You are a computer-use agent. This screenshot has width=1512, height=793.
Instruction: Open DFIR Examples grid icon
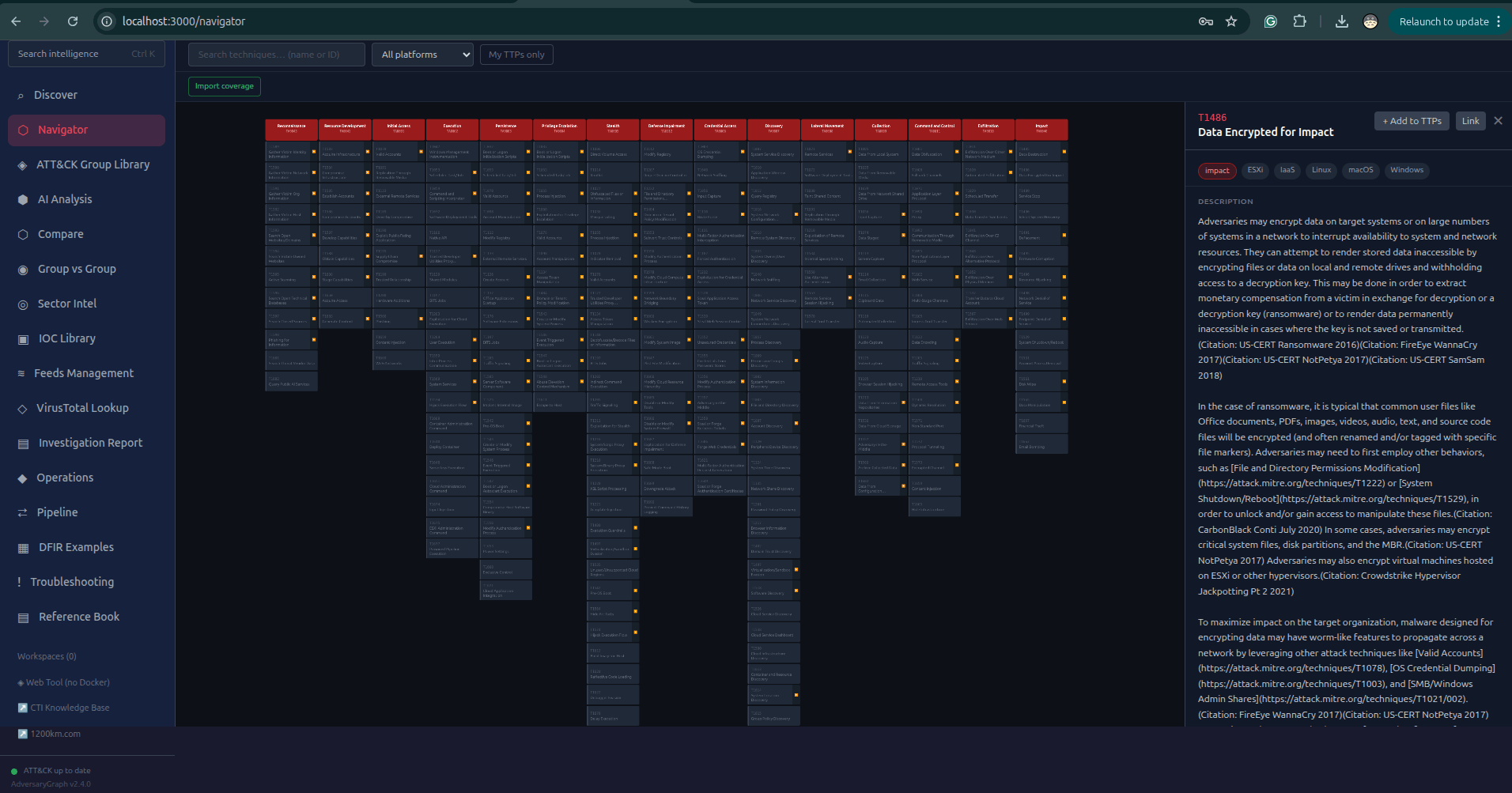pyautogui.click(x=23, y=548)
